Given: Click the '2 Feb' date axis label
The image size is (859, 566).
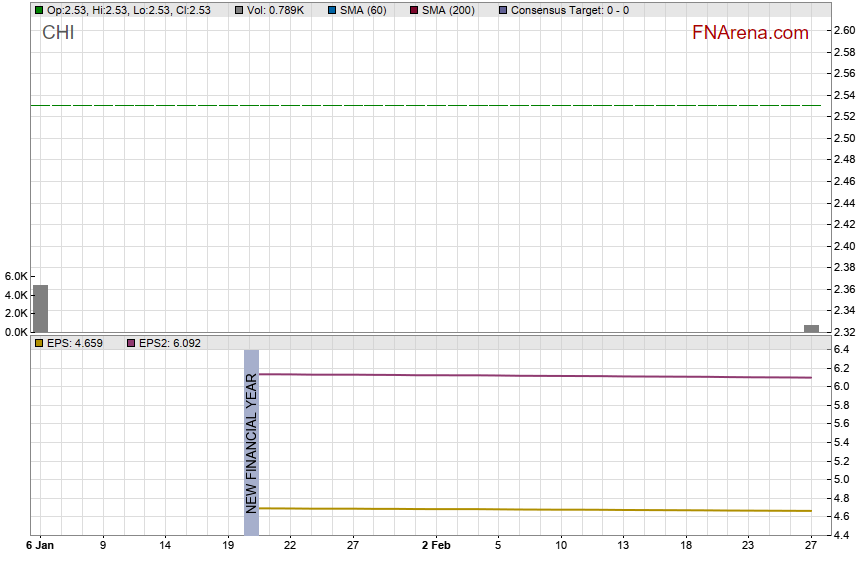Looking at the screenshot, I should pyautogui.click(x=435, y=546).
